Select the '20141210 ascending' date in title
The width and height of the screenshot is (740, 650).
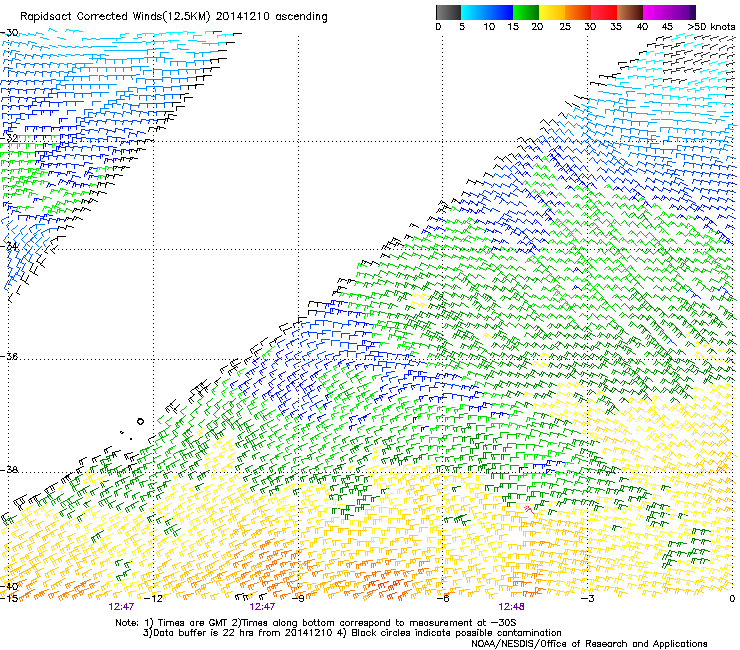point(271,17)
